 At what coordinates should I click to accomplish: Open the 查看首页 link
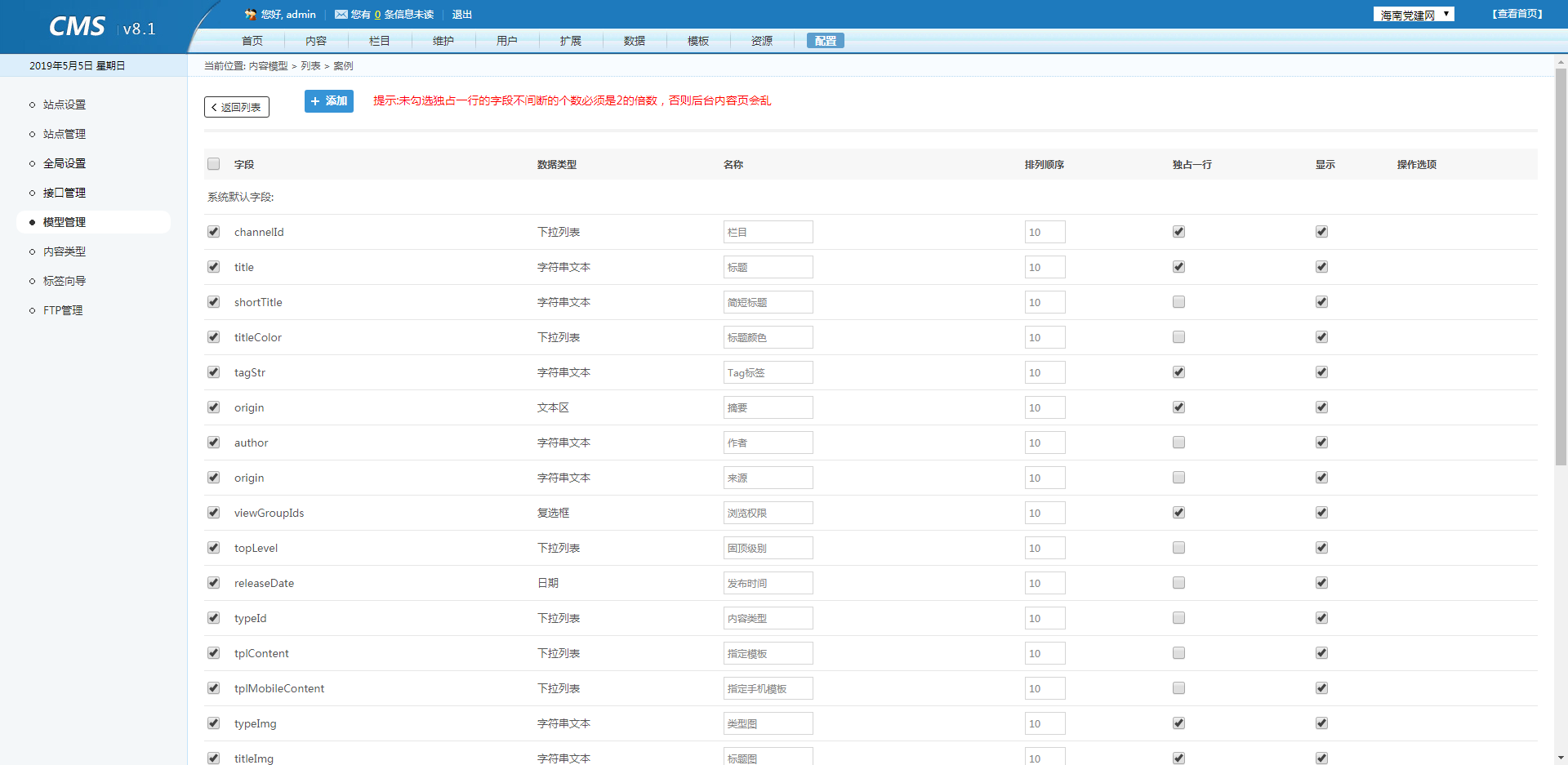[1517, 14]
